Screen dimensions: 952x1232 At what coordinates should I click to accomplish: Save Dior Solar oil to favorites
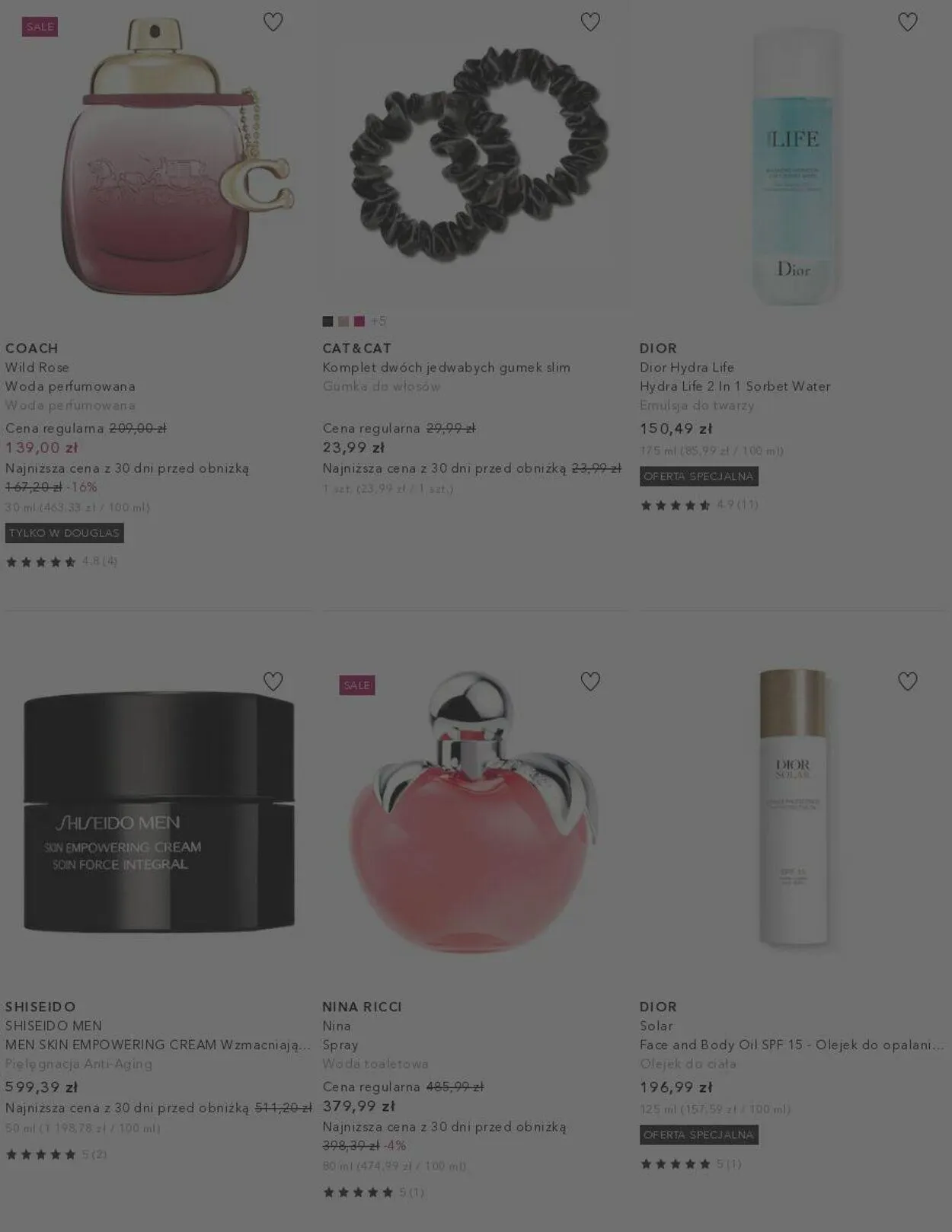(907, 681)
